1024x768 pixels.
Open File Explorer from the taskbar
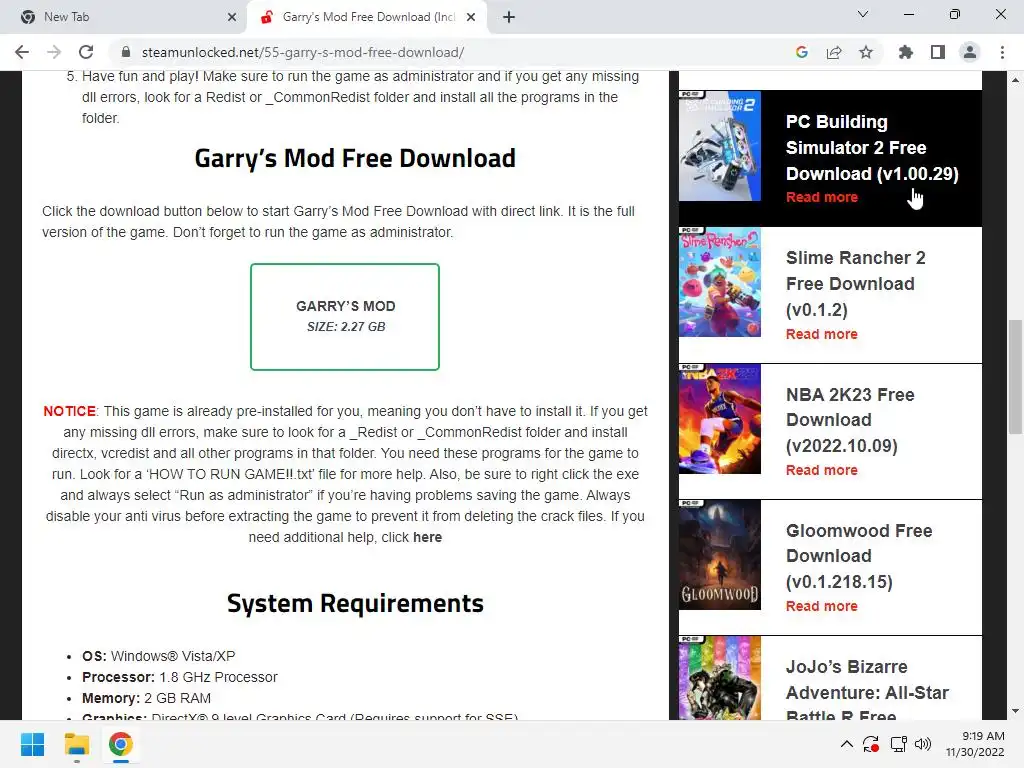pos(76,744)
